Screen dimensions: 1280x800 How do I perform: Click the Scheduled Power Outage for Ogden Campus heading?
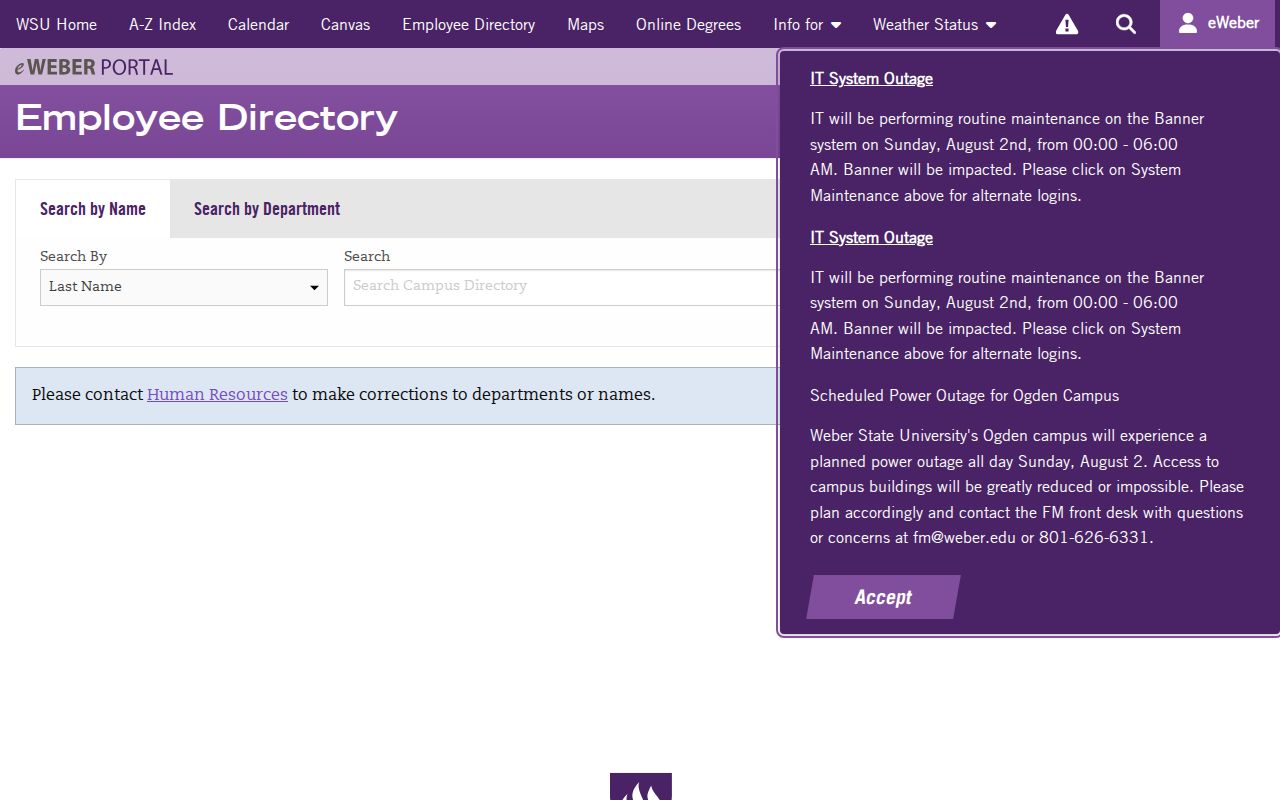click(x=964, y=395)
